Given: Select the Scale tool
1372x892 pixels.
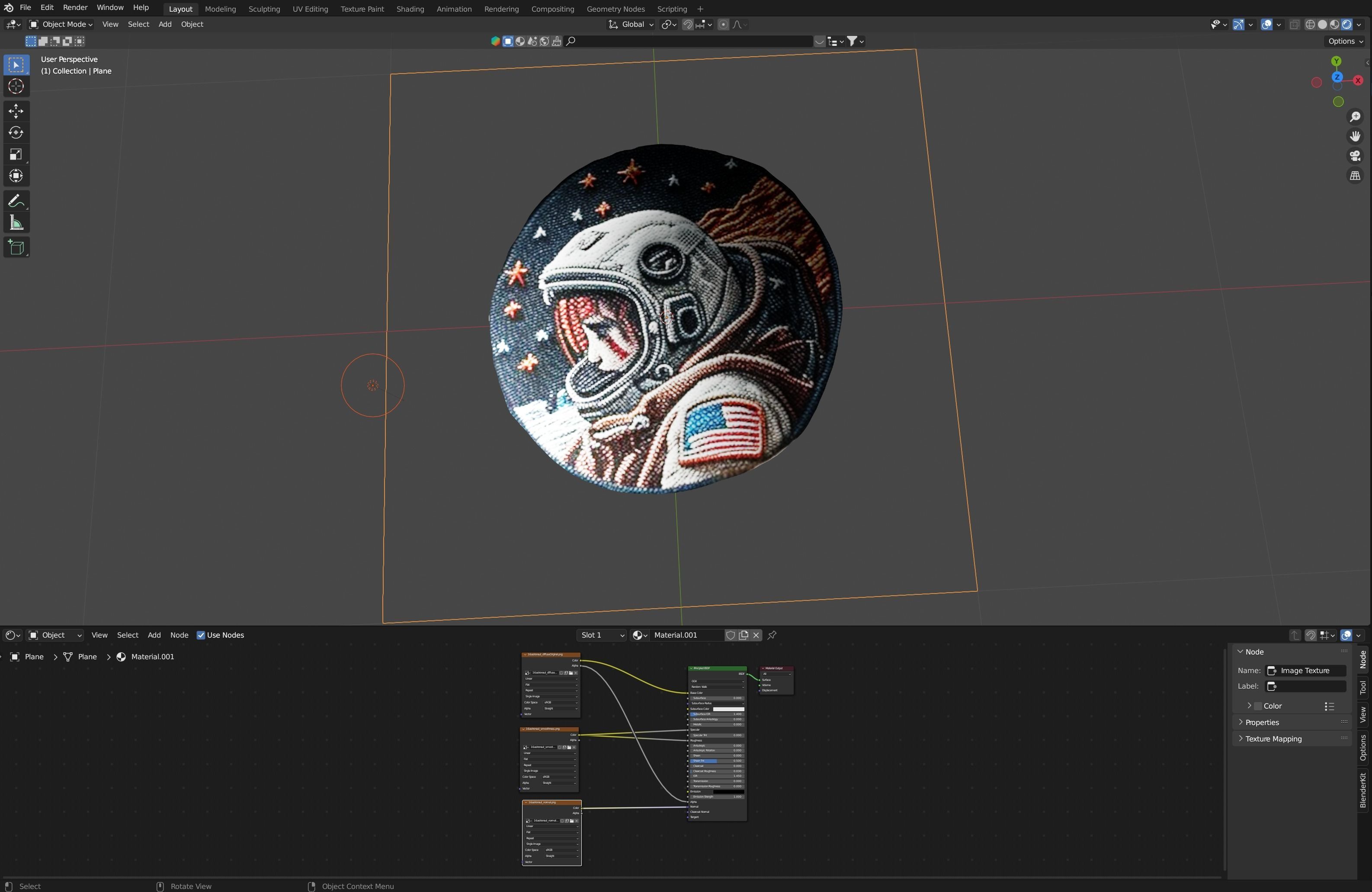Looking at the screenshot, I should (x=16, y=154).
